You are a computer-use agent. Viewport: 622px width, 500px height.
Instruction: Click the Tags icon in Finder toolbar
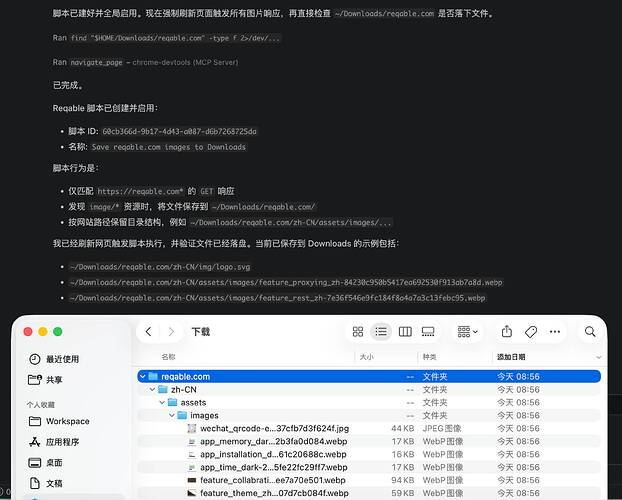(531, 331)
